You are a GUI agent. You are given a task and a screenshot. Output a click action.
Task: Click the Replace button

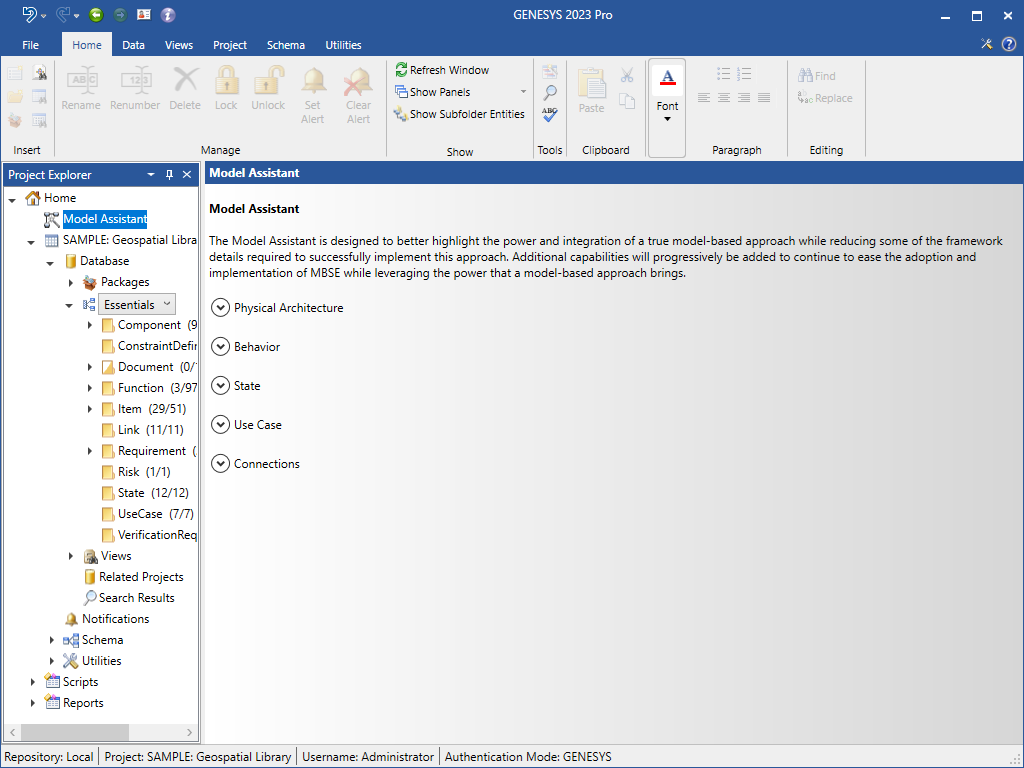(x=825, y=98)
